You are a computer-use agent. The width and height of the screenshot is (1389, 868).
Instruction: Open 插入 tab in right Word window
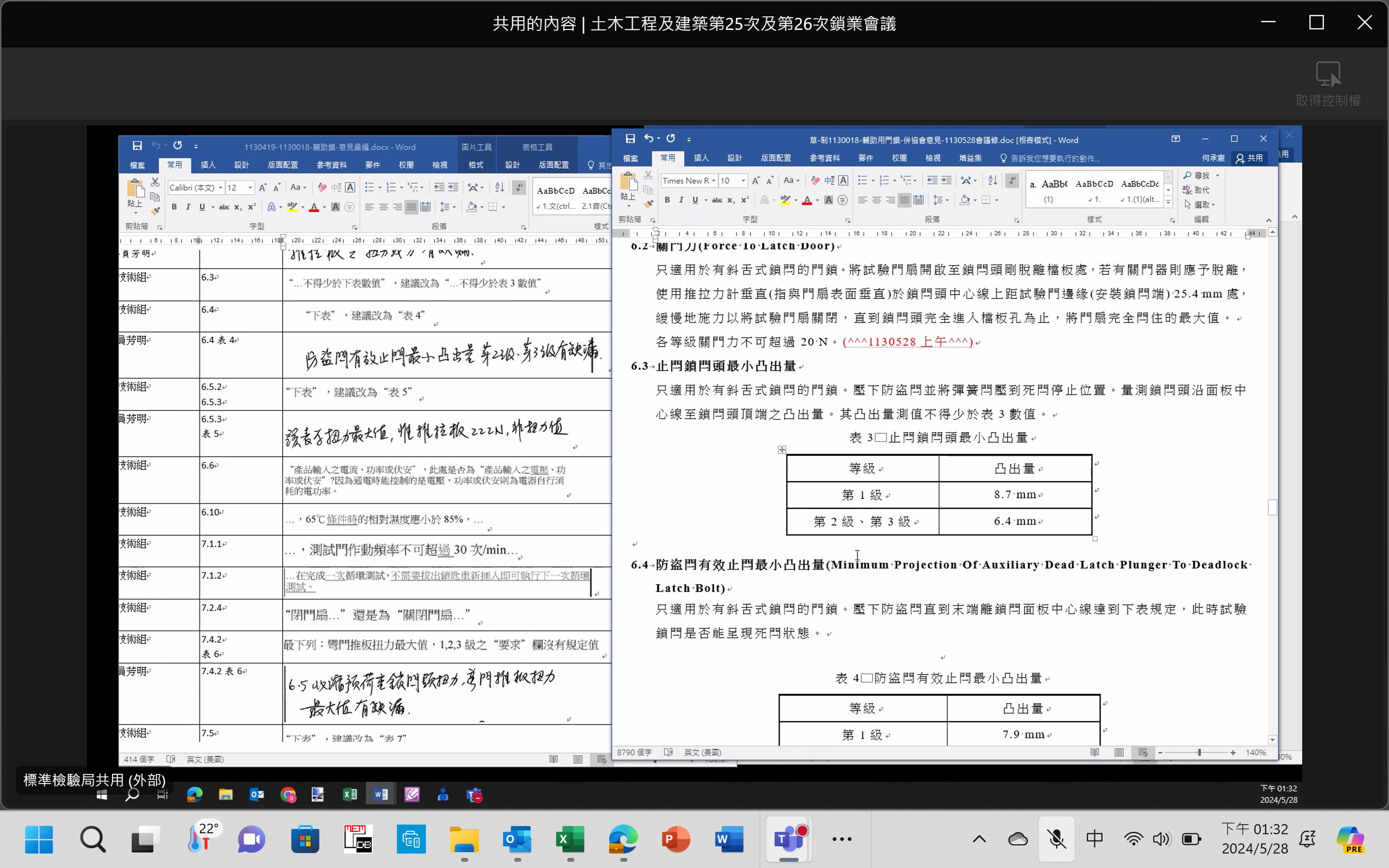701,158
